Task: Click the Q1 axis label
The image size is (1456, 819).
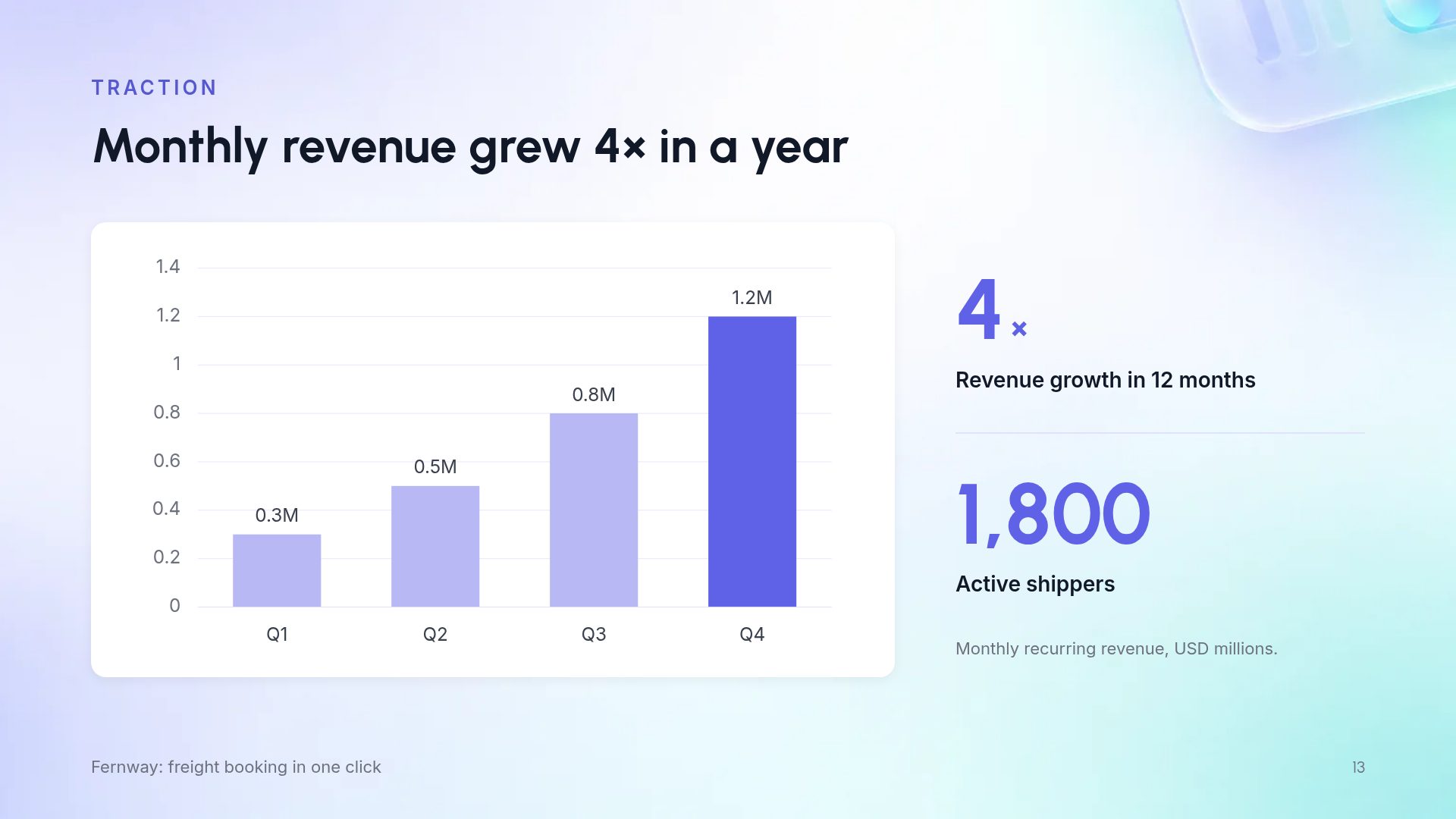Action: pos(277,635)
